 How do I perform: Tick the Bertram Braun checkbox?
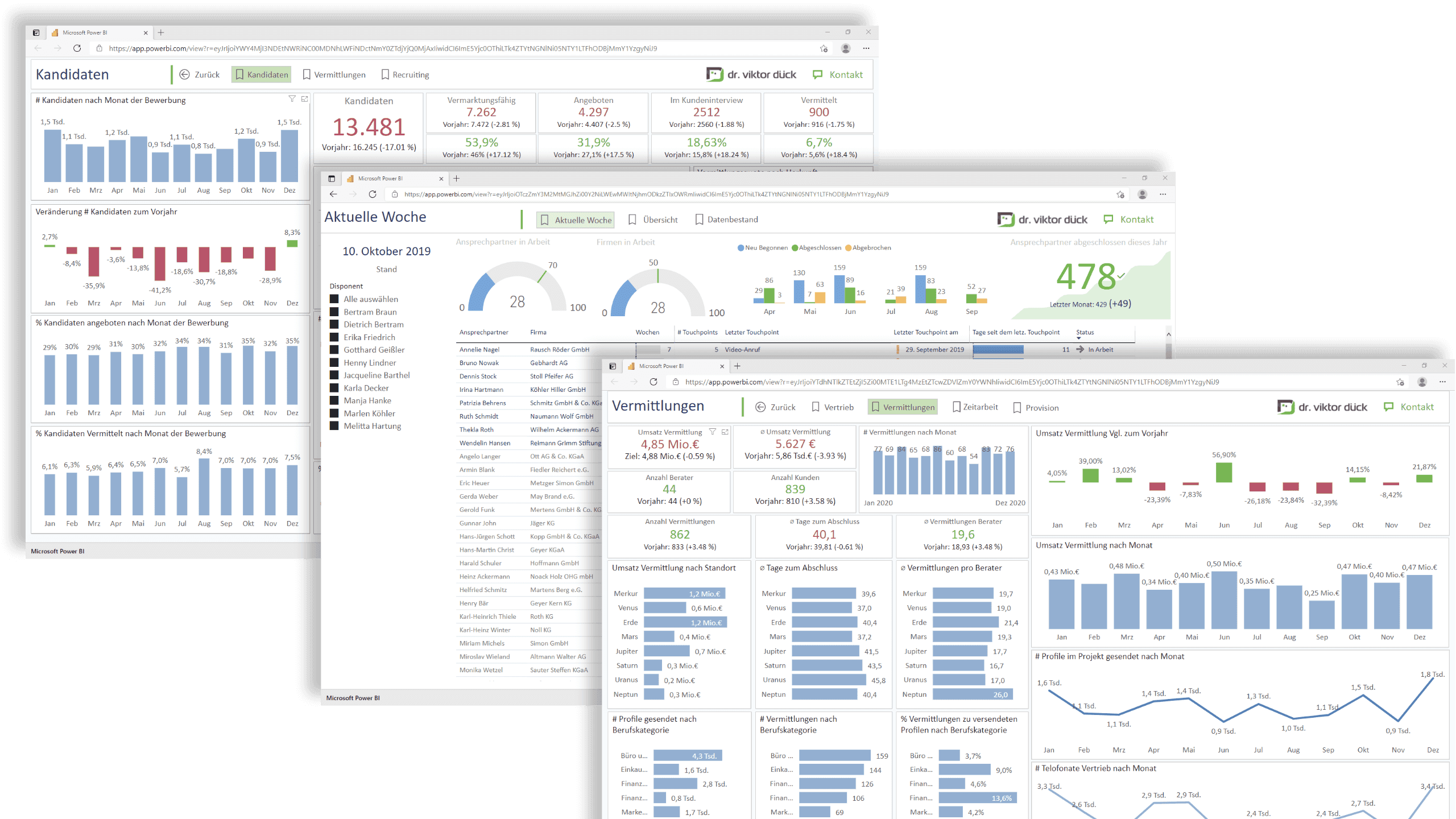[x=334, y=312]
